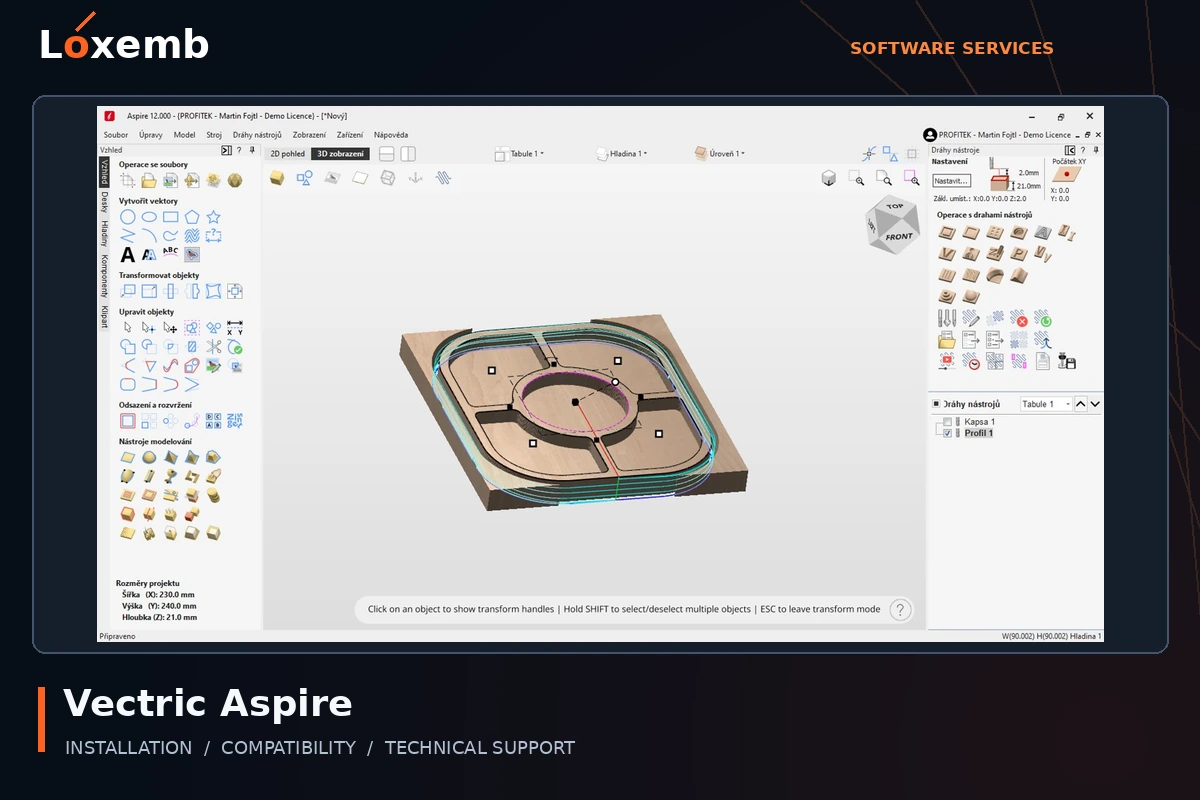The width and height of the screenshot is (1200, 800).
Task: Click the tool database bits icon
Action: click(946, 318)
